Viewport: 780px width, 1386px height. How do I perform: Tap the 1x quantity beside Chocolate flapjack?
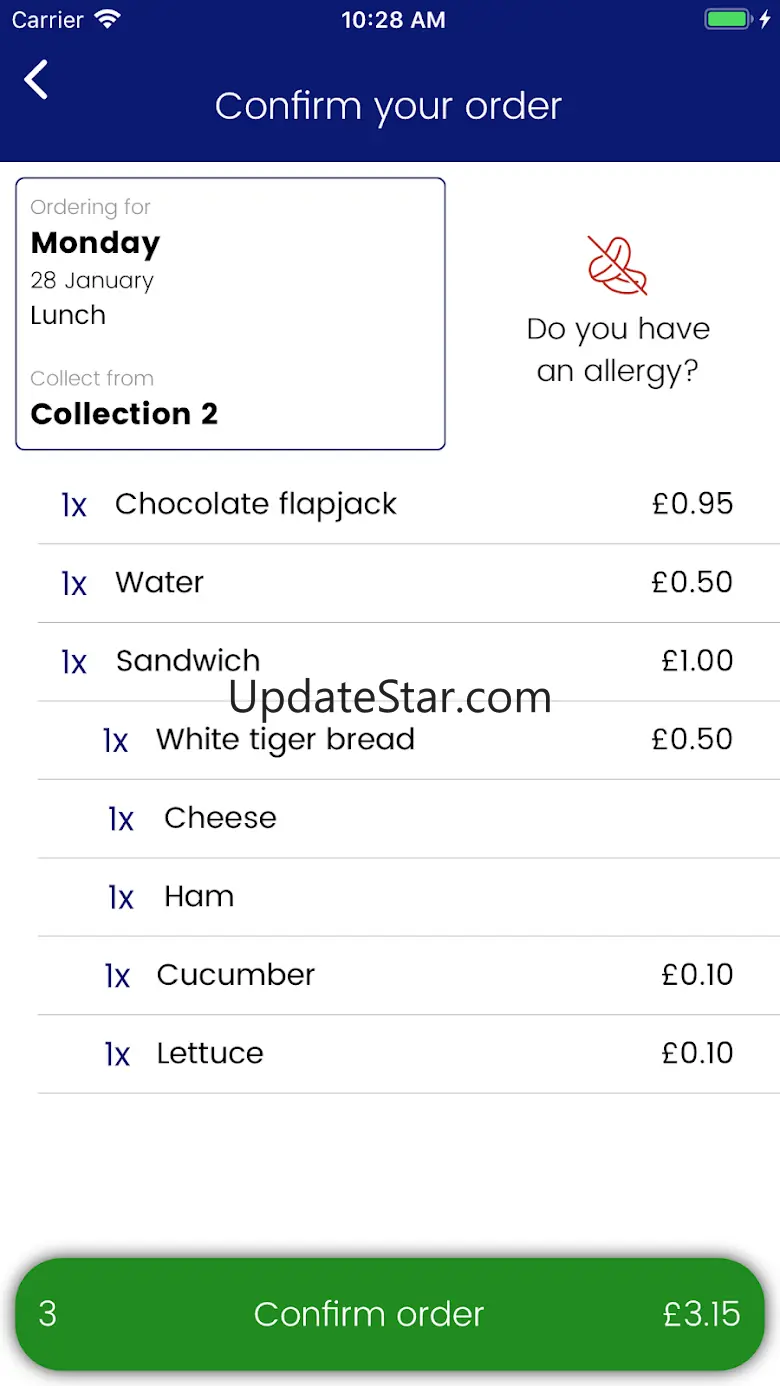[74, 506]
